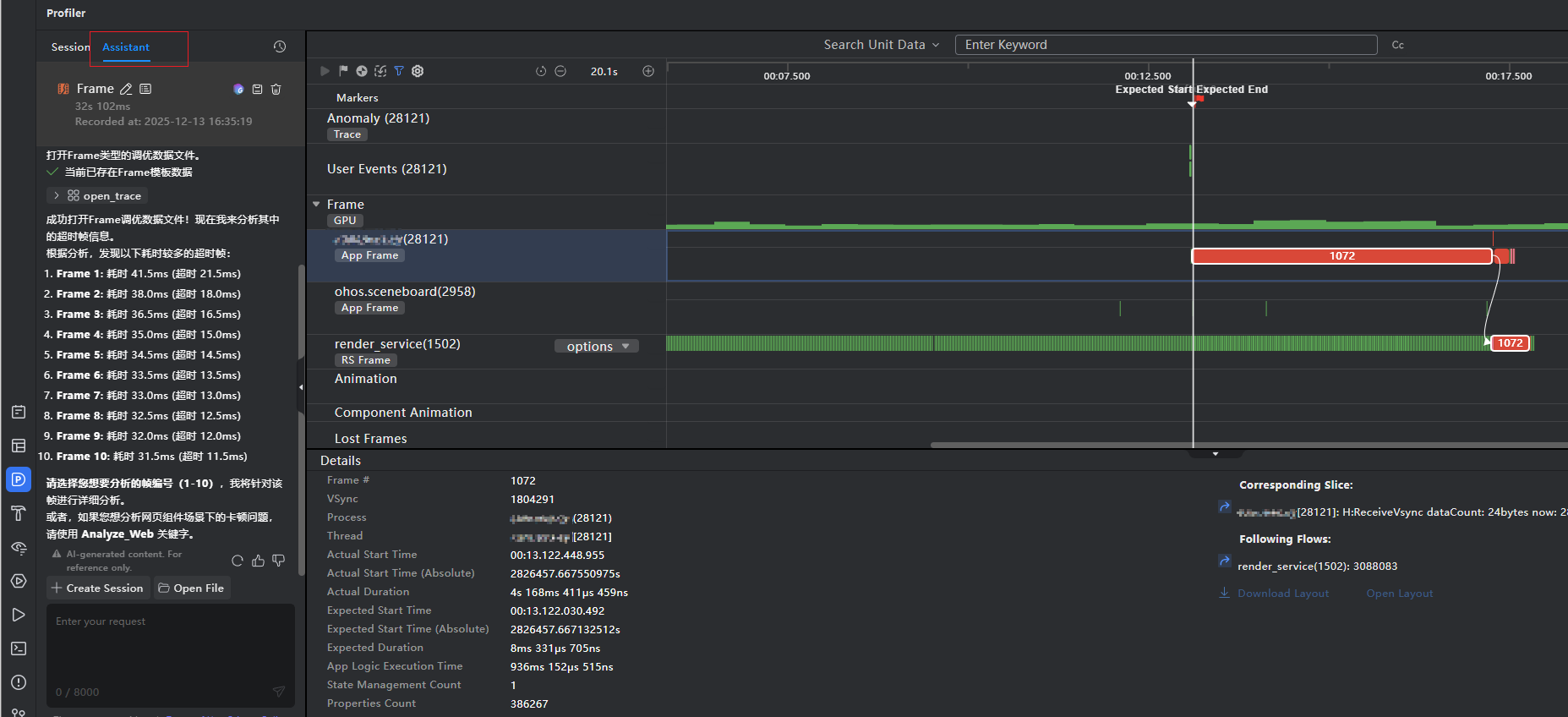Viewport: 1568px width, 717px height.
Task: Open session history clock icon
Action: pyautogui.click(x=280, y=47)
